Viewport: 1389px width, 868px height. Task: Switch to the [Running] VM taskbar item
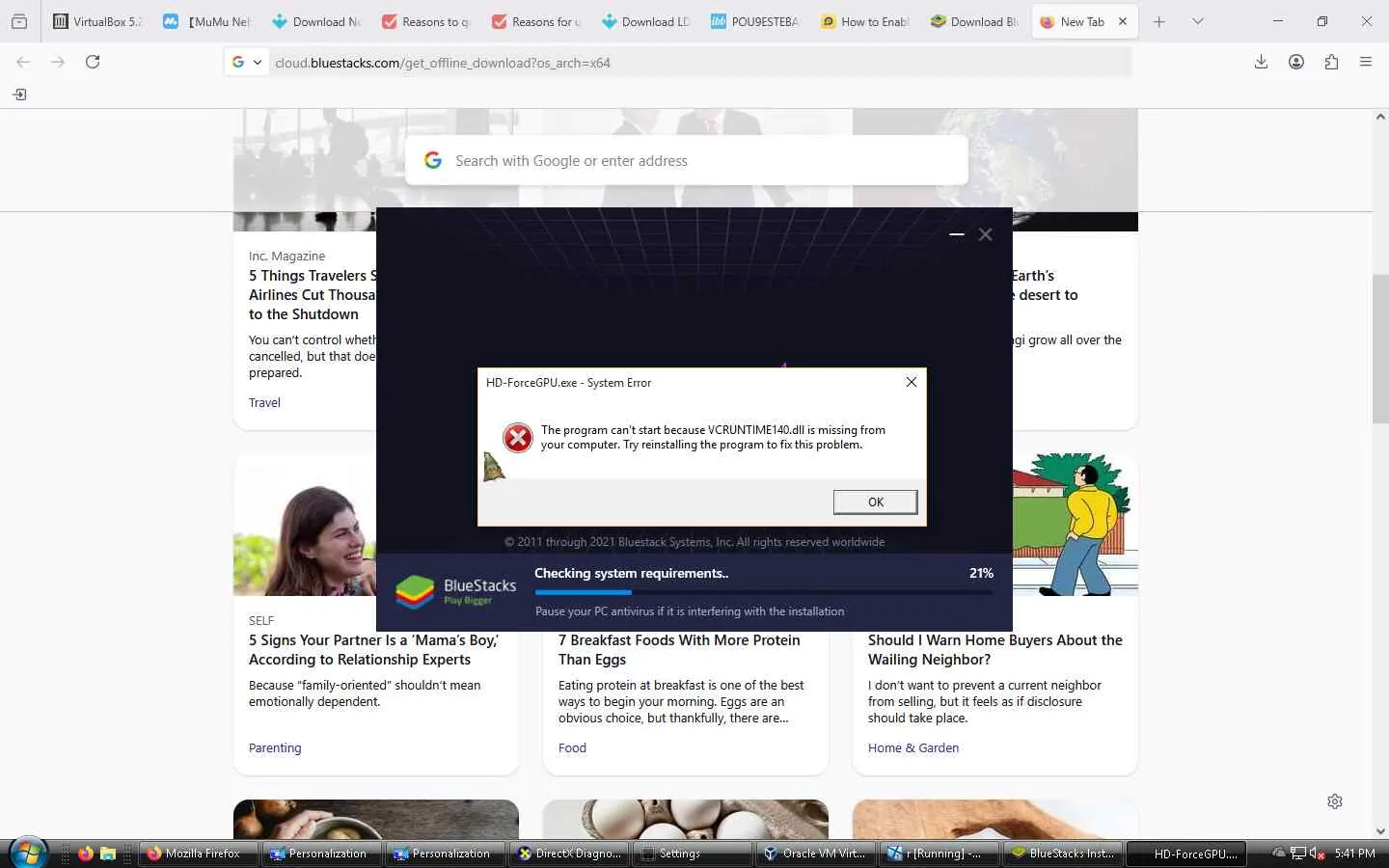[x=940, y=854]
